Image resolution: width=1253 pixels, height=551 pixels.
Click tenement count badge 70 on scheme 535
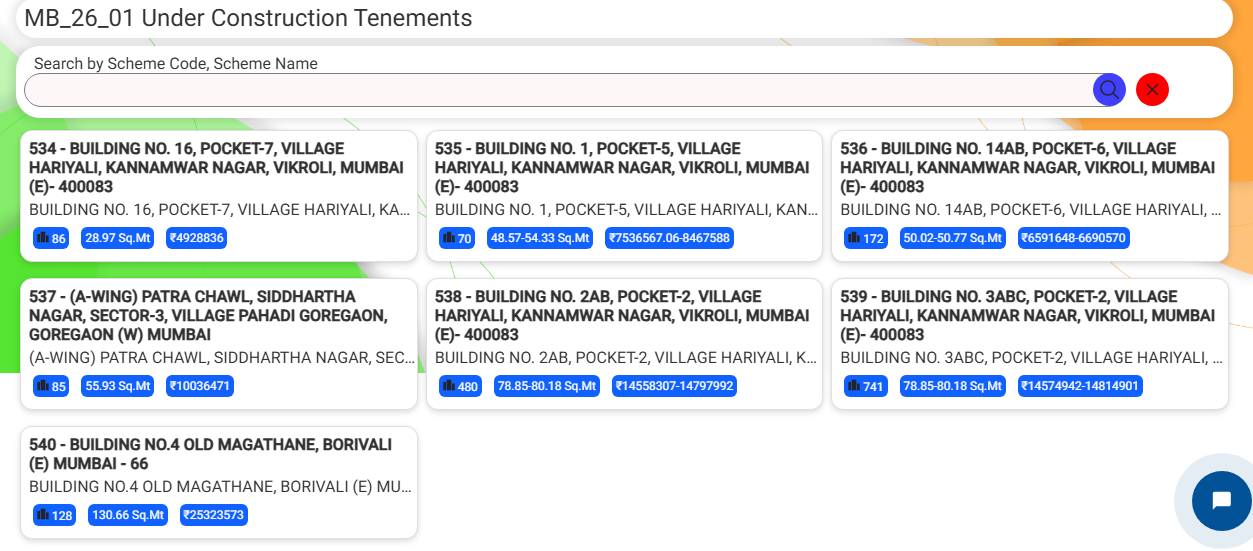click(457, 238)
